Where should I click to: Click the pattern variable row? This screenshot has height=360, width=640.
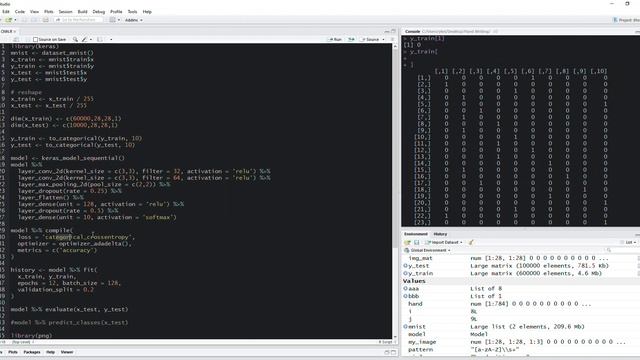pyautogui.click(x=520, y=349)
